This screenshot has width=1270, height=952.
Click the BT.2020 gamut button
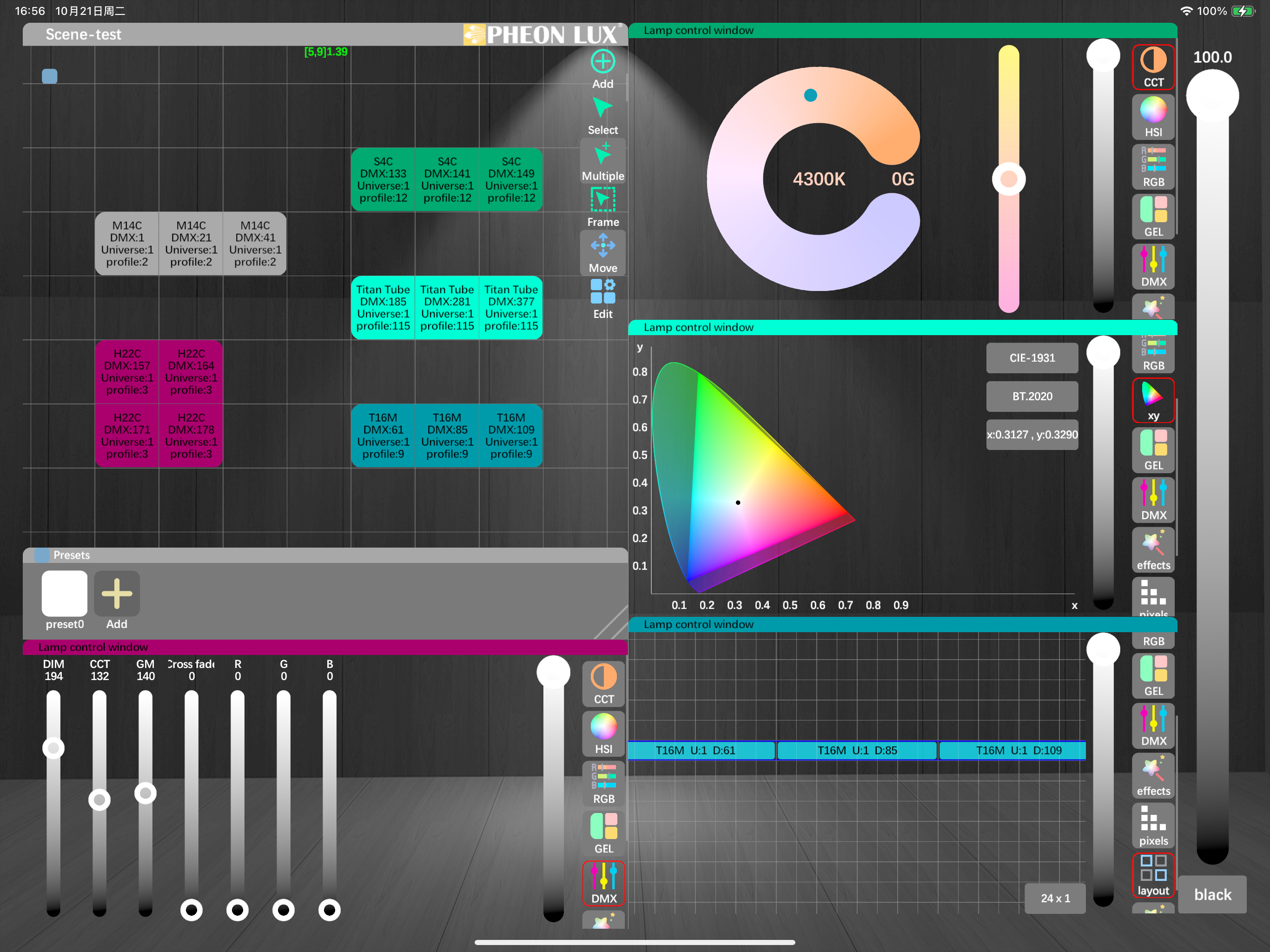[1032, 396]
